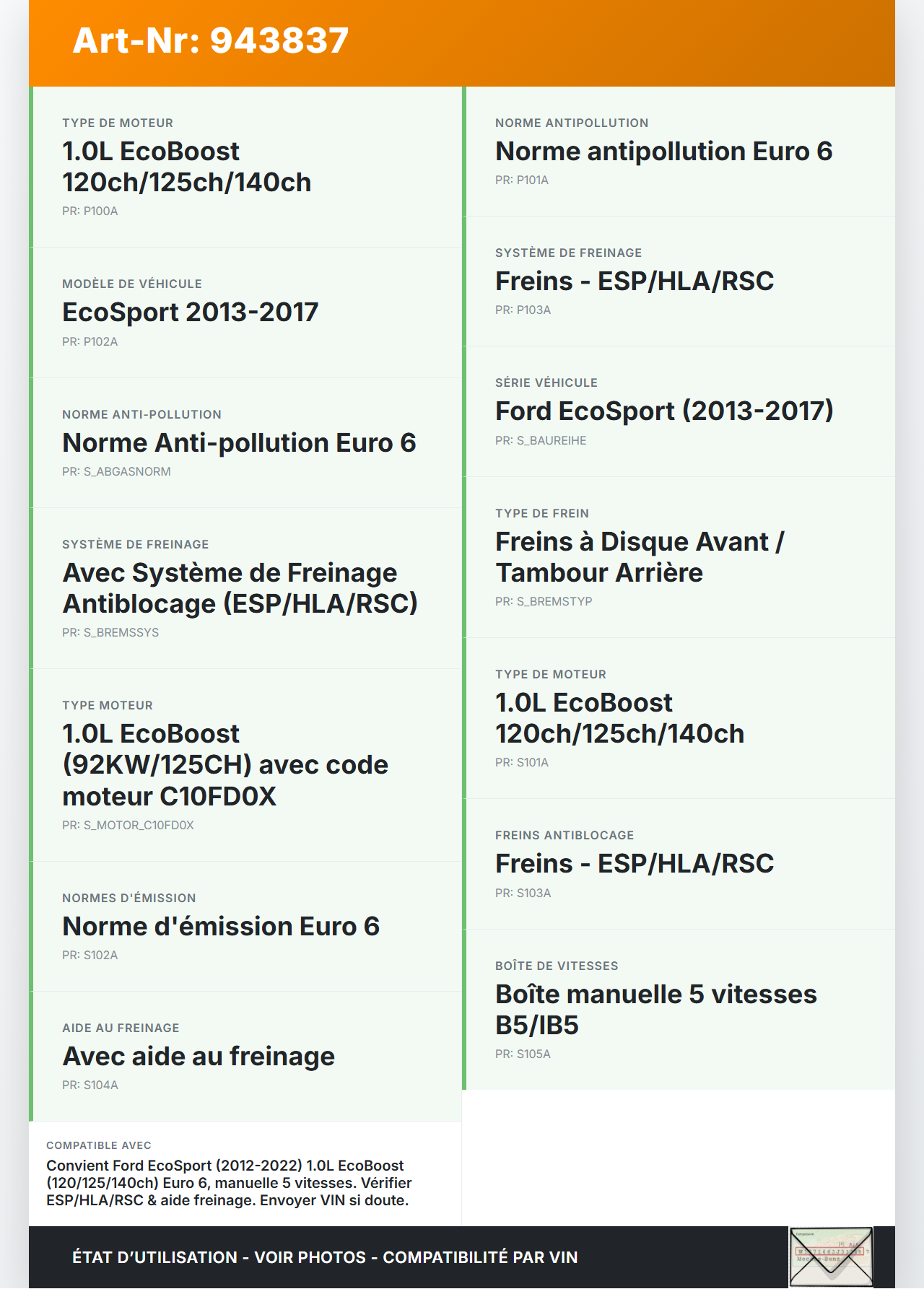Select the PR: S103A code text

click(x=523, y=893)
